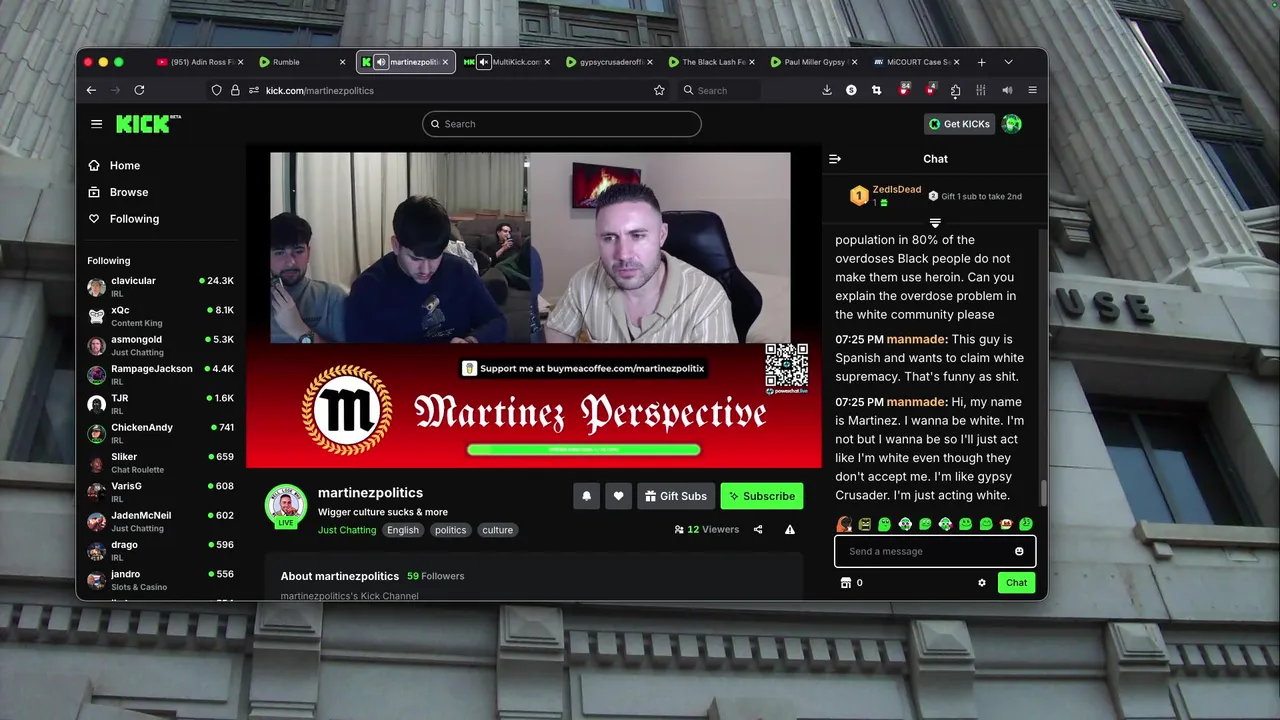
Task: Click the politics tag
Action: coord(450,530)
